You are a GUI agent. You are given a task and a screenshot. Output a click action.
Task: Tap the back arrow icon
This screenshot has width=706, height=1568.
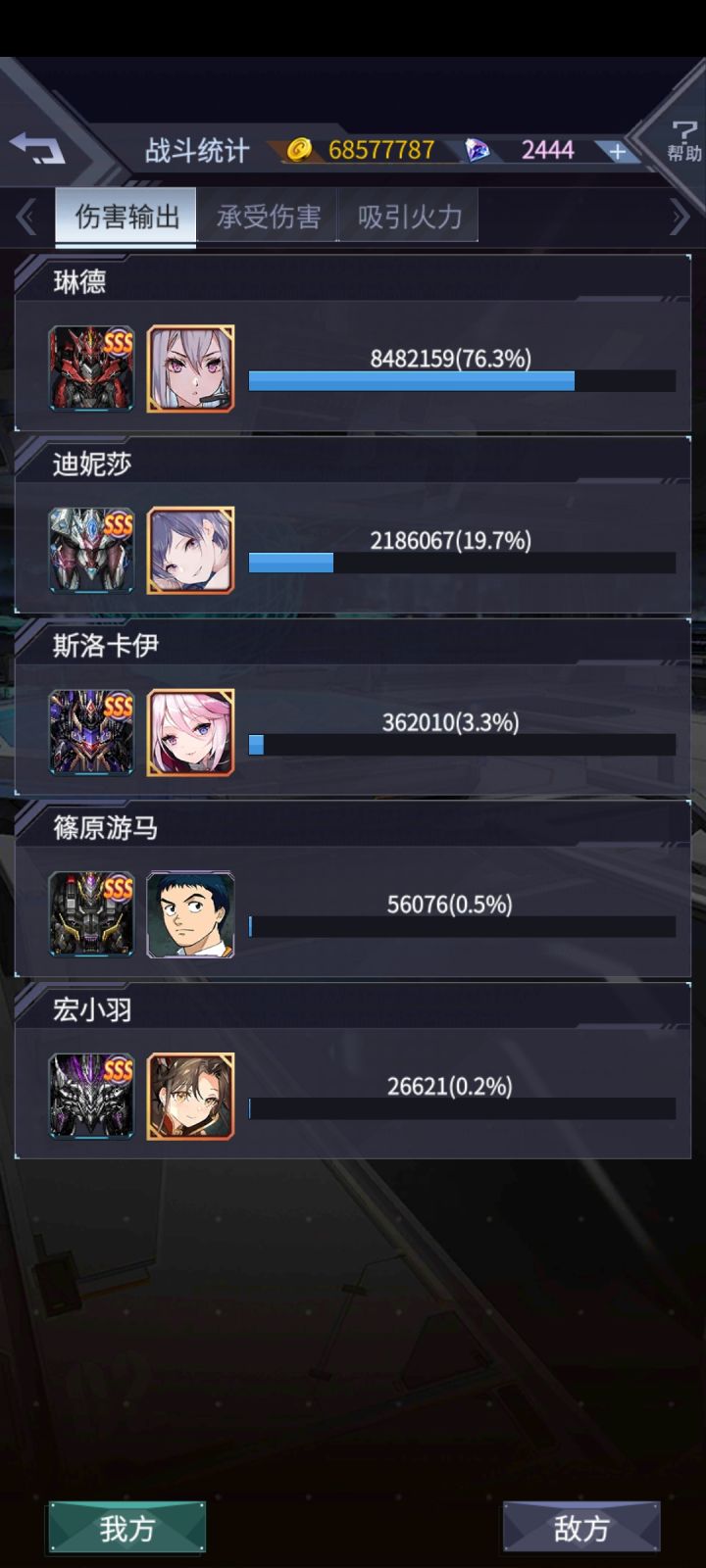(x=37, y=148)
